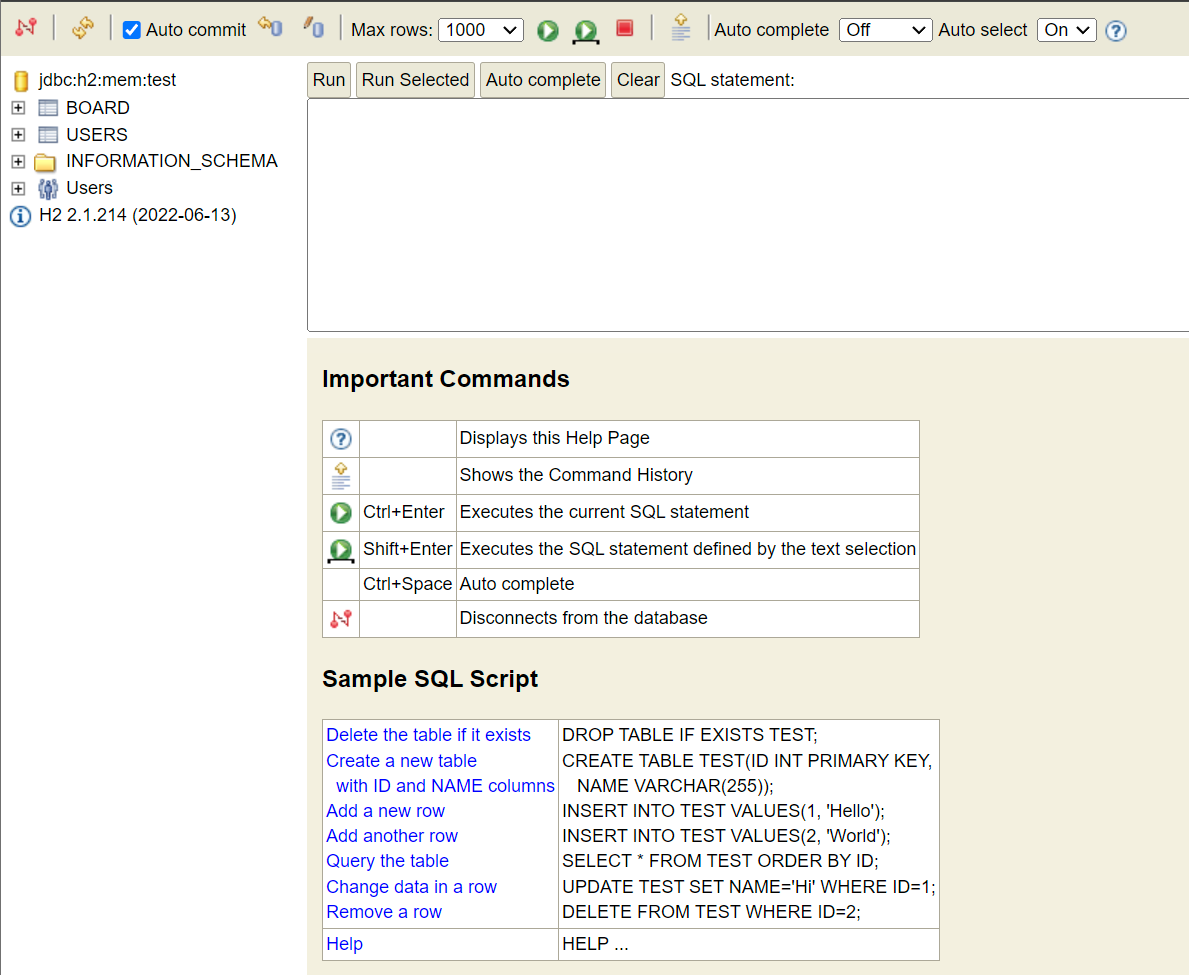Click the BOARD table icon
This screenshot has width=1189, height=975.
(48, 108)
